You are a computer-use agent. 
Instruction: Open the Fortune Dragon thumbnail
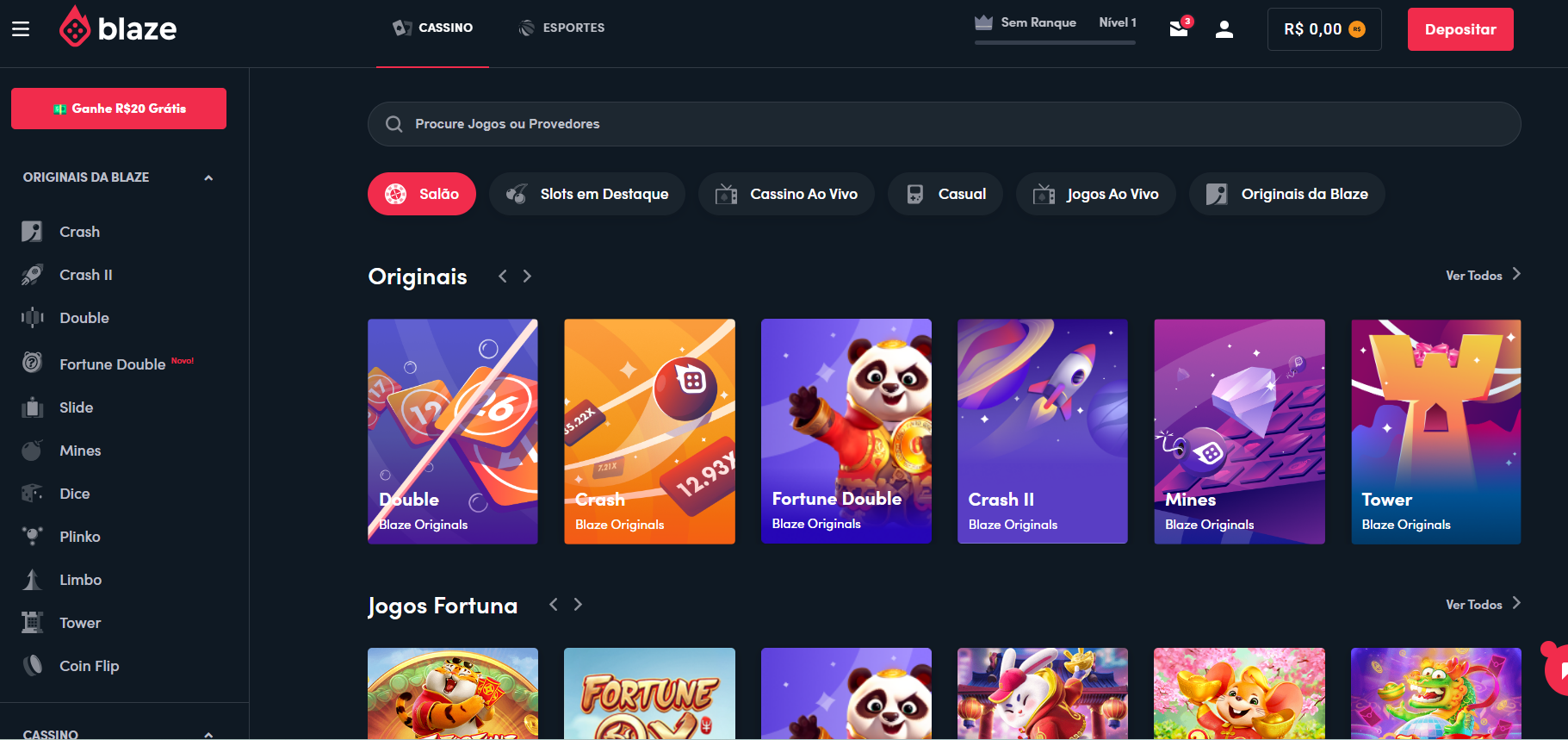1436,693
